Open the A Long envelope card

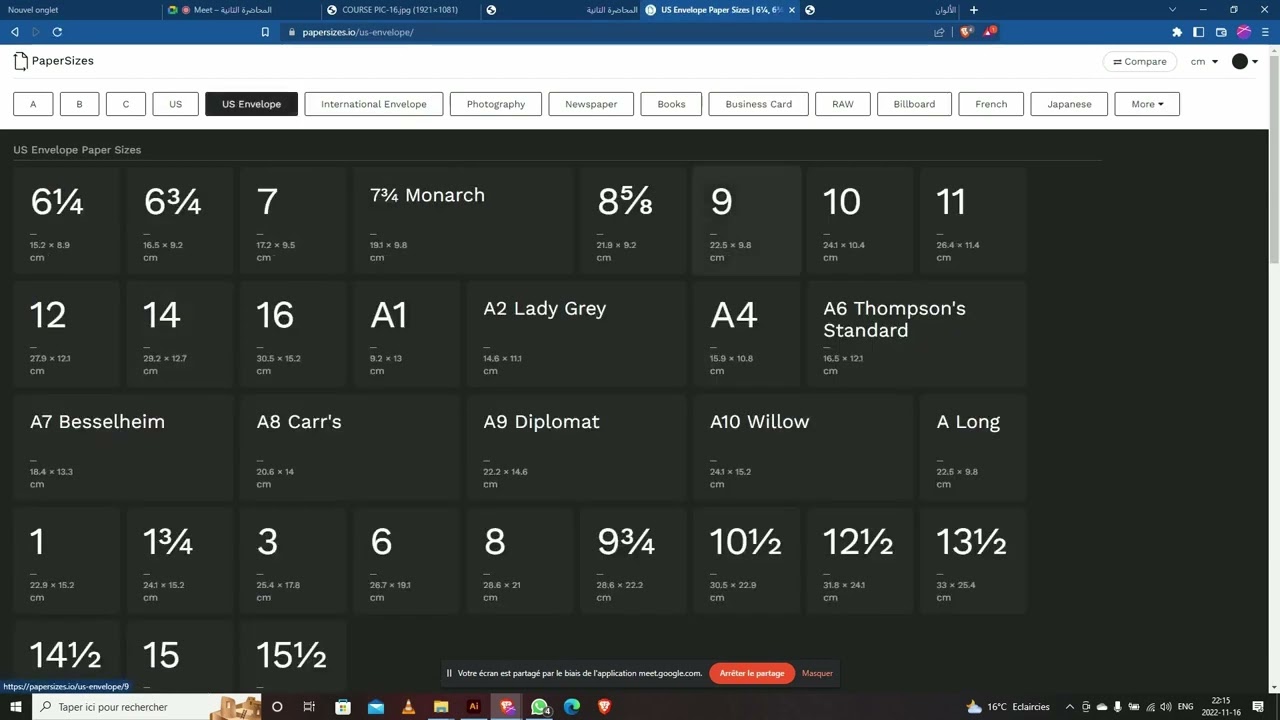click(x=973, y=446)
